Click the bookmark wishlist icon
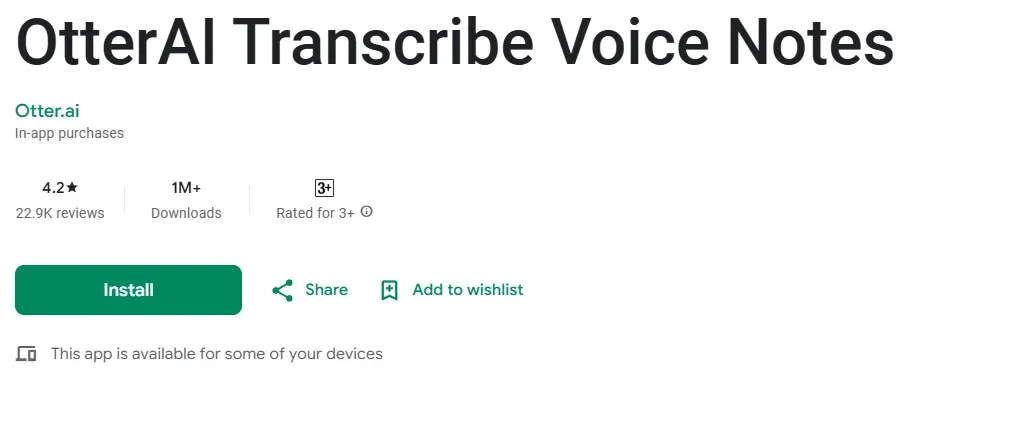 (x=389, y=290)
